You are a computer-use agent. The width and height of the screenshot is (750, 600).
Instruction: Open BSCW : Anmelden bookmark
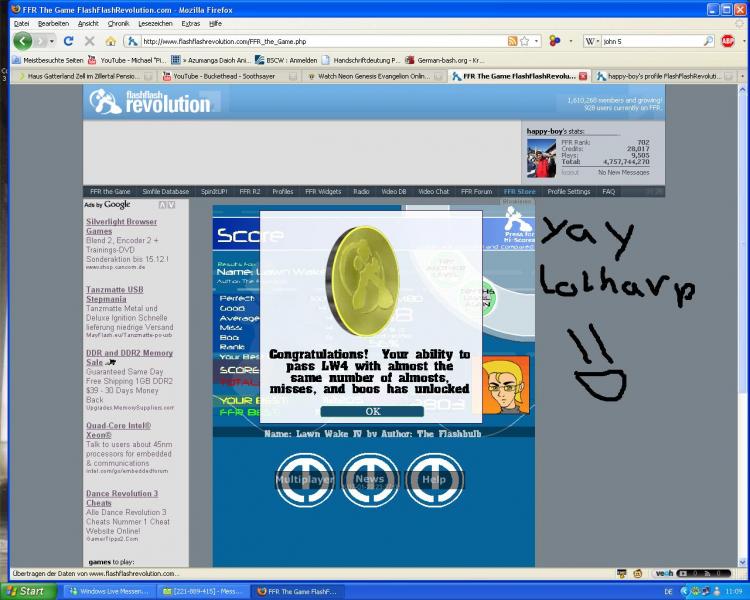(287, 60)
